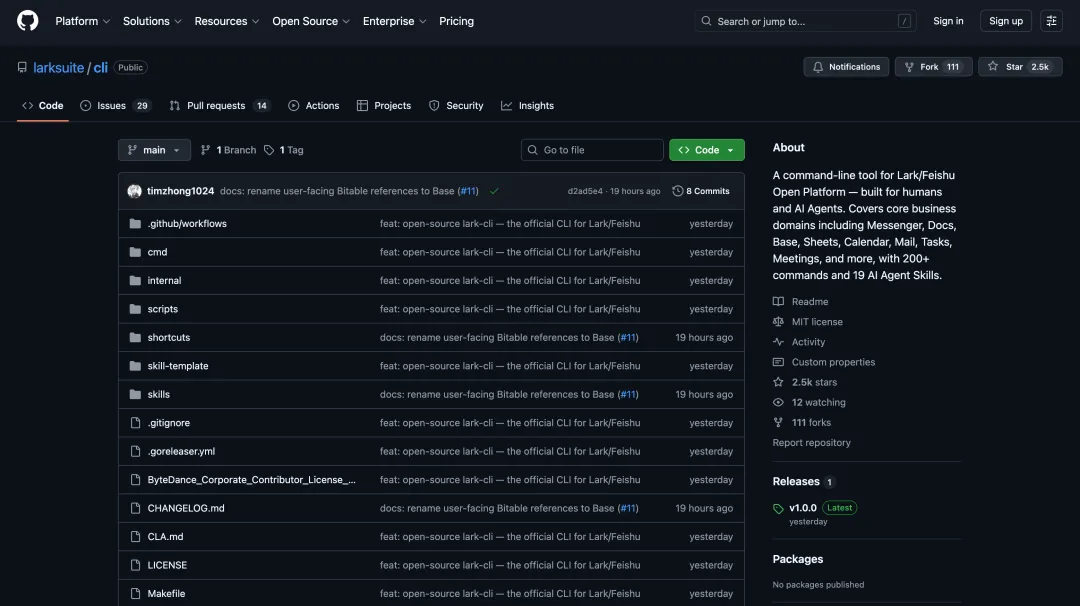The height and width of the screenshot is (606, 1080).
Task: Switch to the Actions tab
Action: (x=313, y=105)
